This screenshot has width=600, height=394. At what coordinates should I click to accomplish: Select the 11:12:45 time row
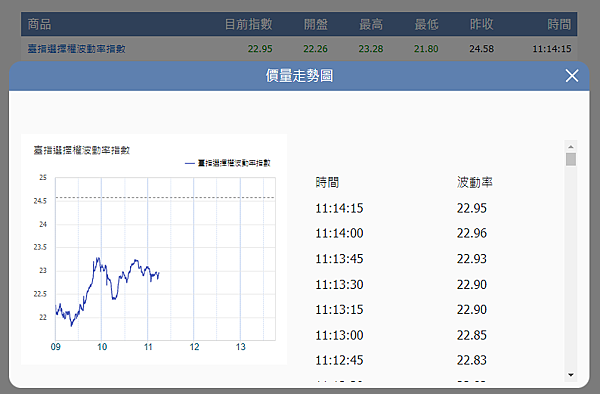(339, 360)
